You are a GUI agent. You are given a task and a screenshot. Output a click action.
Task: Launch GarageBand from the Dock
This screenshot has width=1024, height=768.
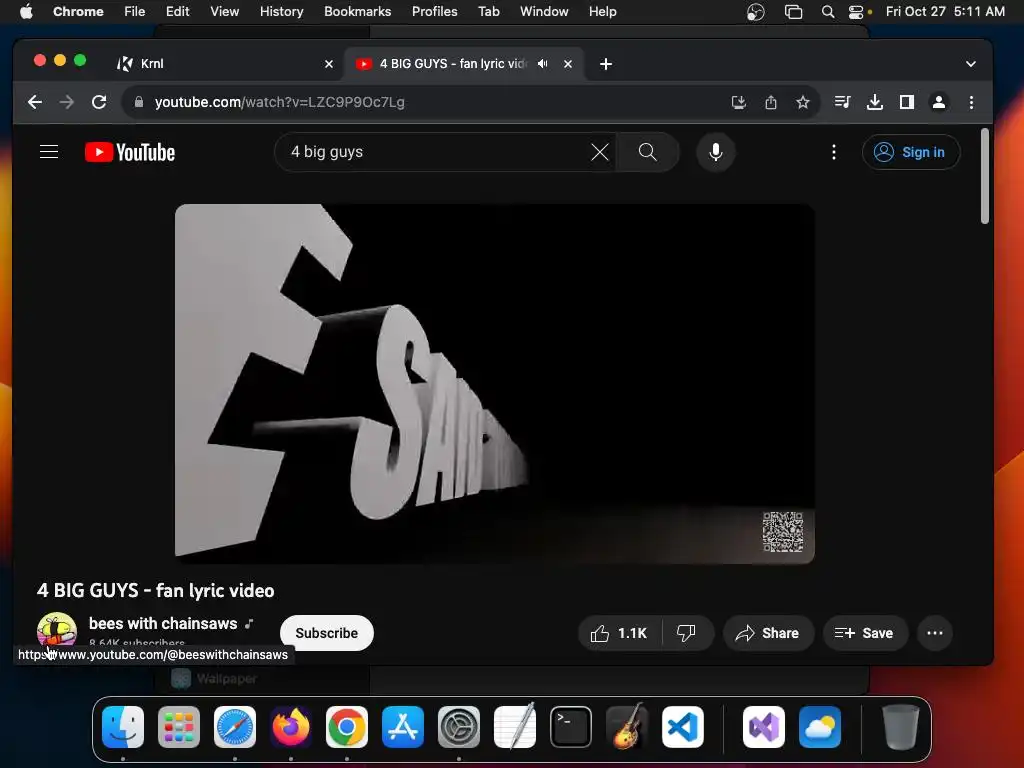tap(627, 727)
